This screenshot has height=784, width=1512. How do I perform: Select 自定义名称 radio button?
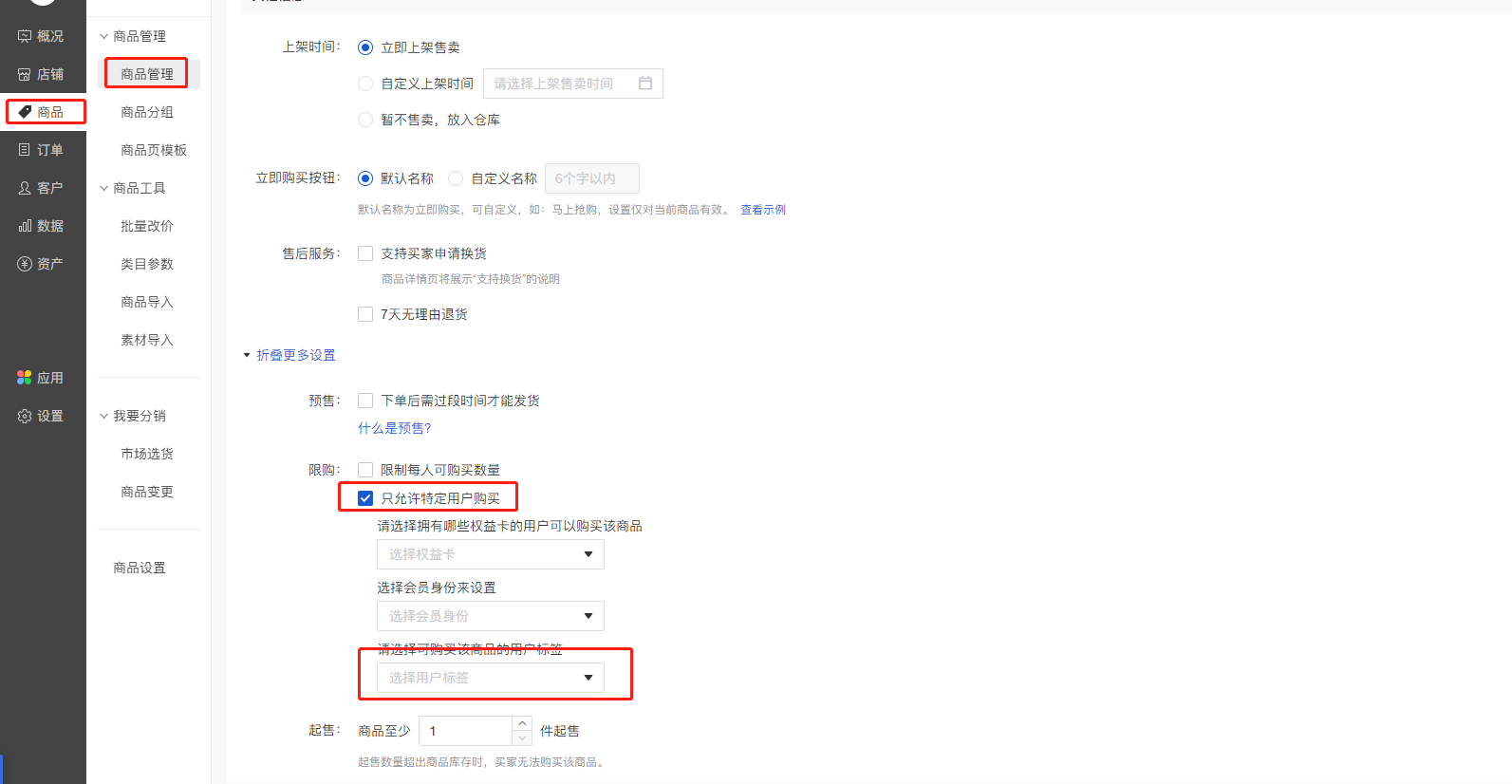point(456,178)
